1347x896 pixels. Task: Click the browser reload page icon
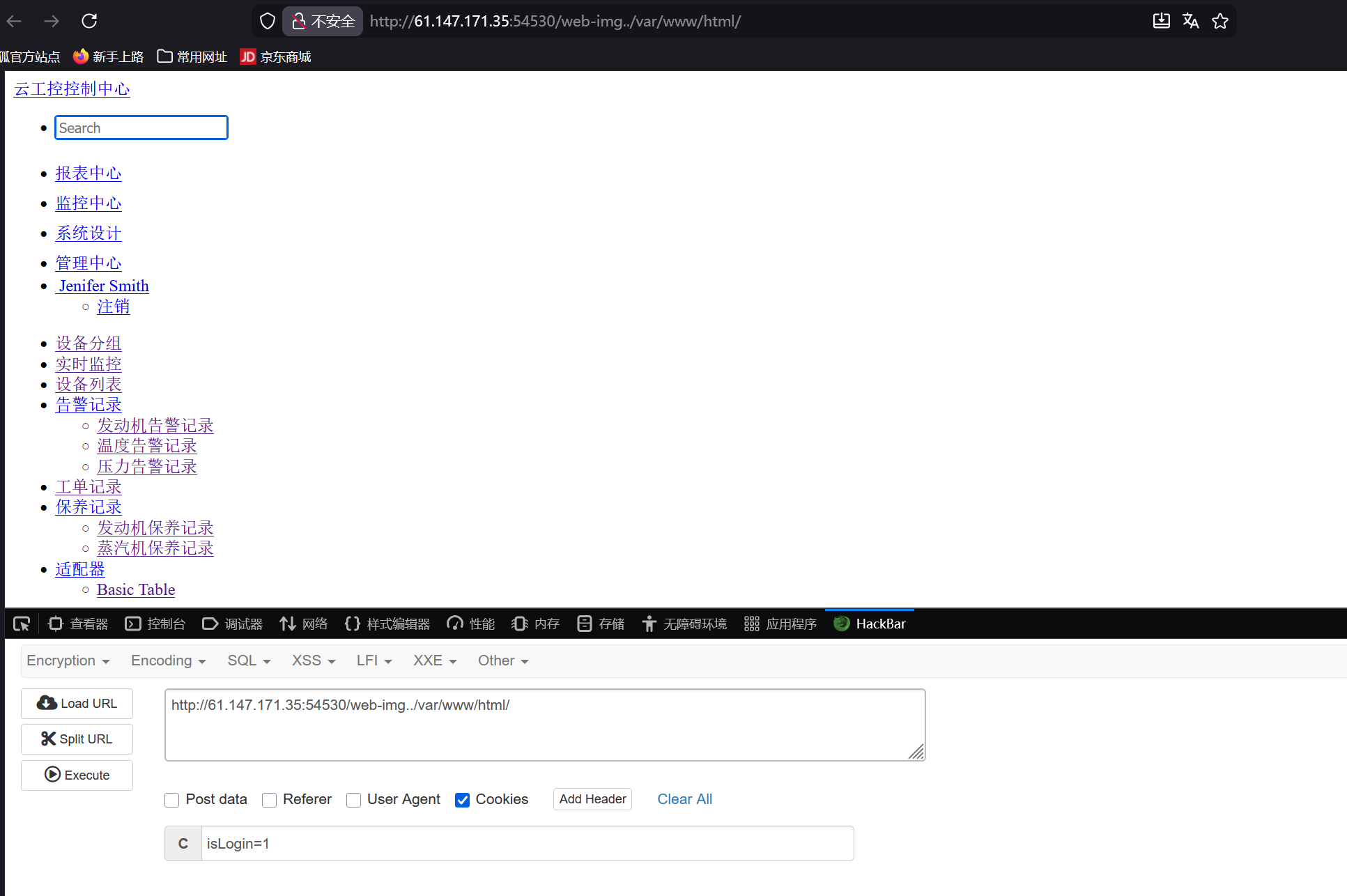tap(89, 21)
